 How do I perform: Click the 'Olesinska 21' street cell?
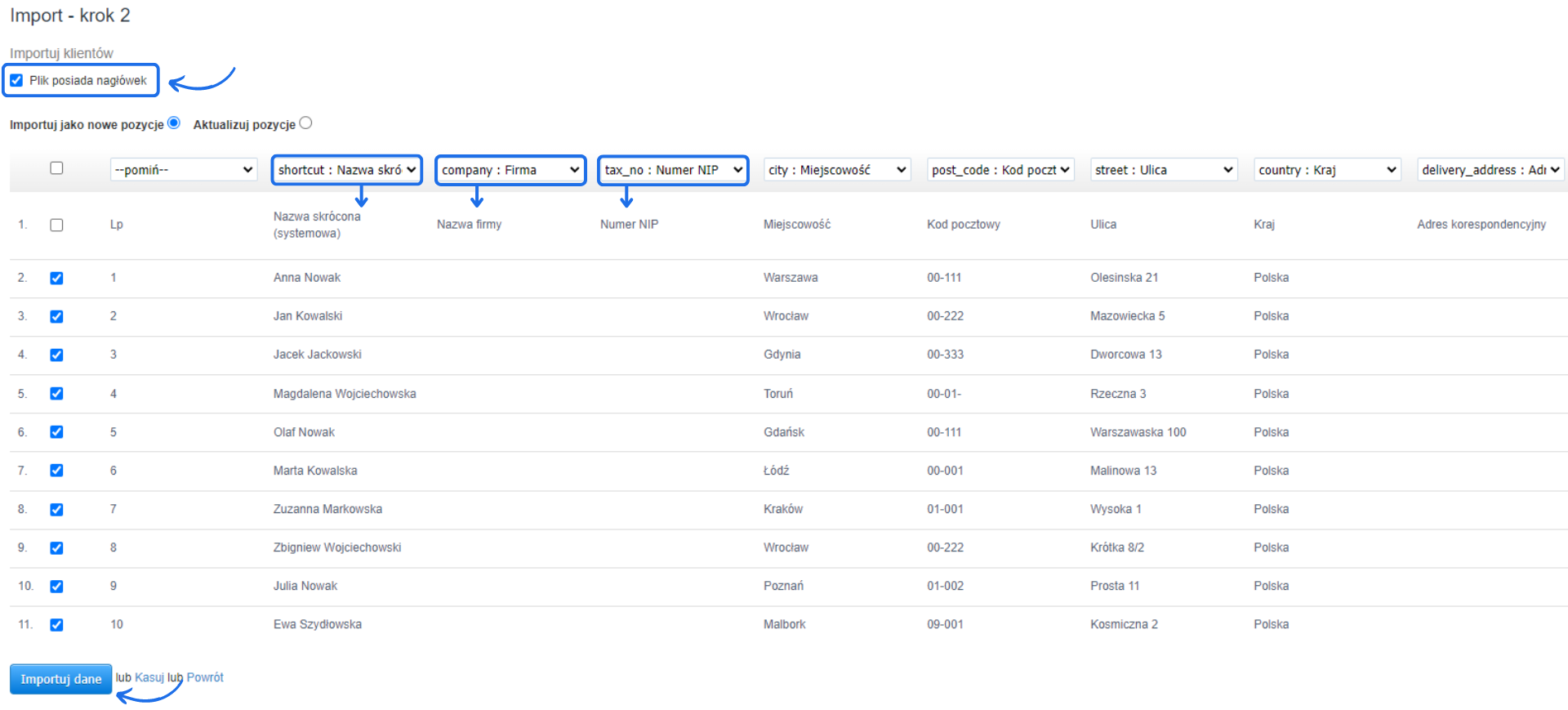tap(1125, 278)
